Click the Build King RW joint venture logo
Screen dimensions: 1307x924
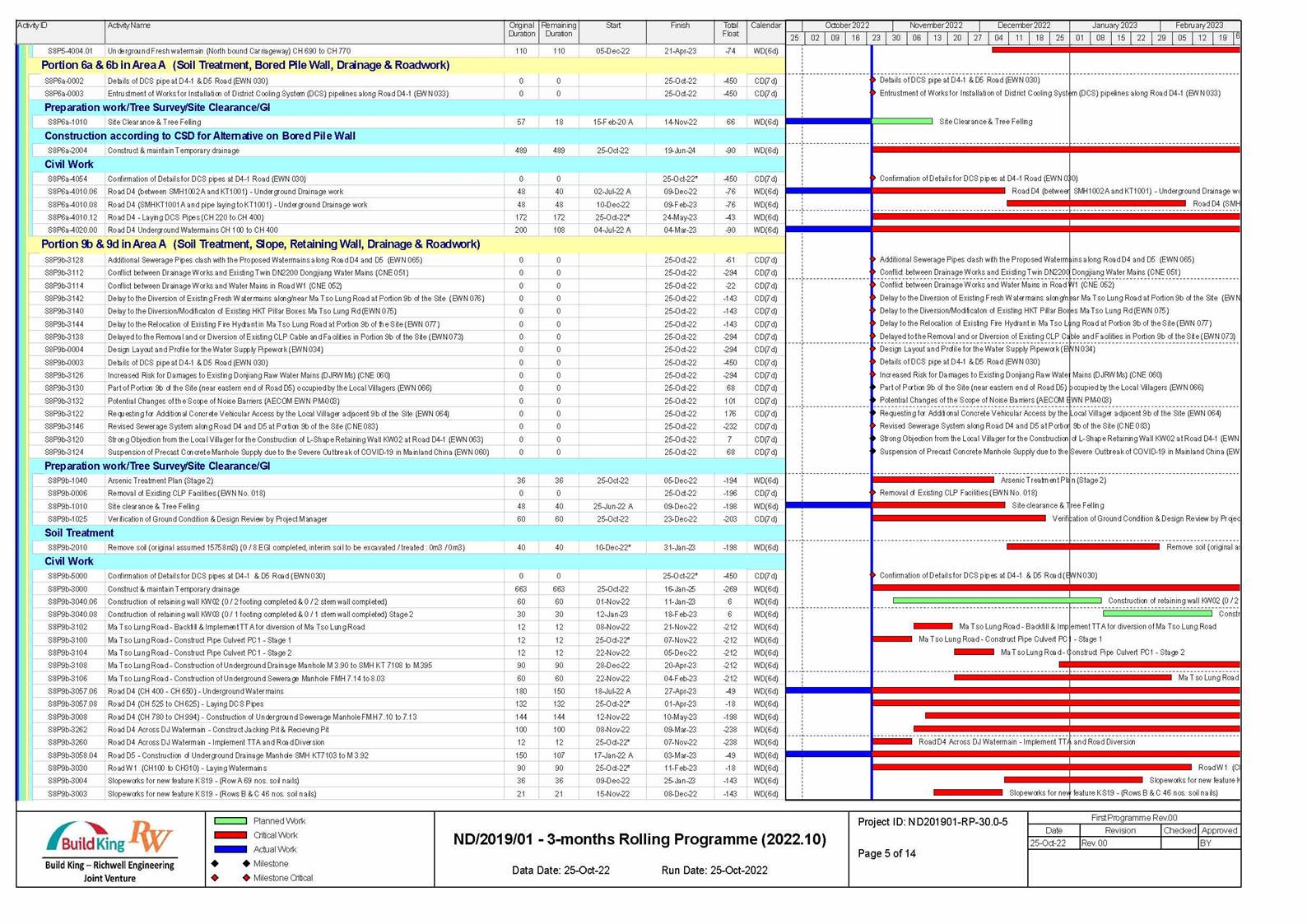pyautogui.click(x=109, y=850)
